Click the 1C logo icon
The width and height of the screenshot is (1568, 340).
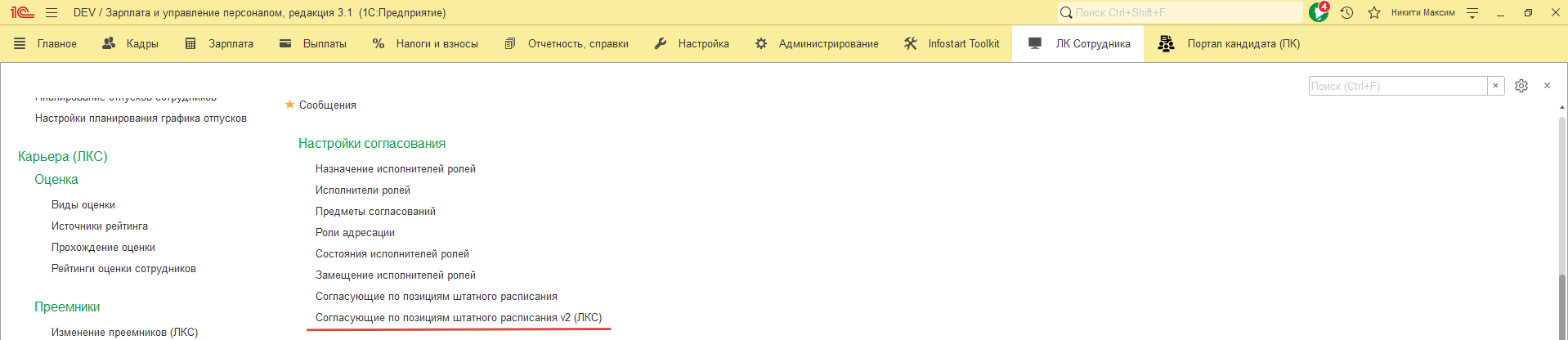tap(22, 12)
